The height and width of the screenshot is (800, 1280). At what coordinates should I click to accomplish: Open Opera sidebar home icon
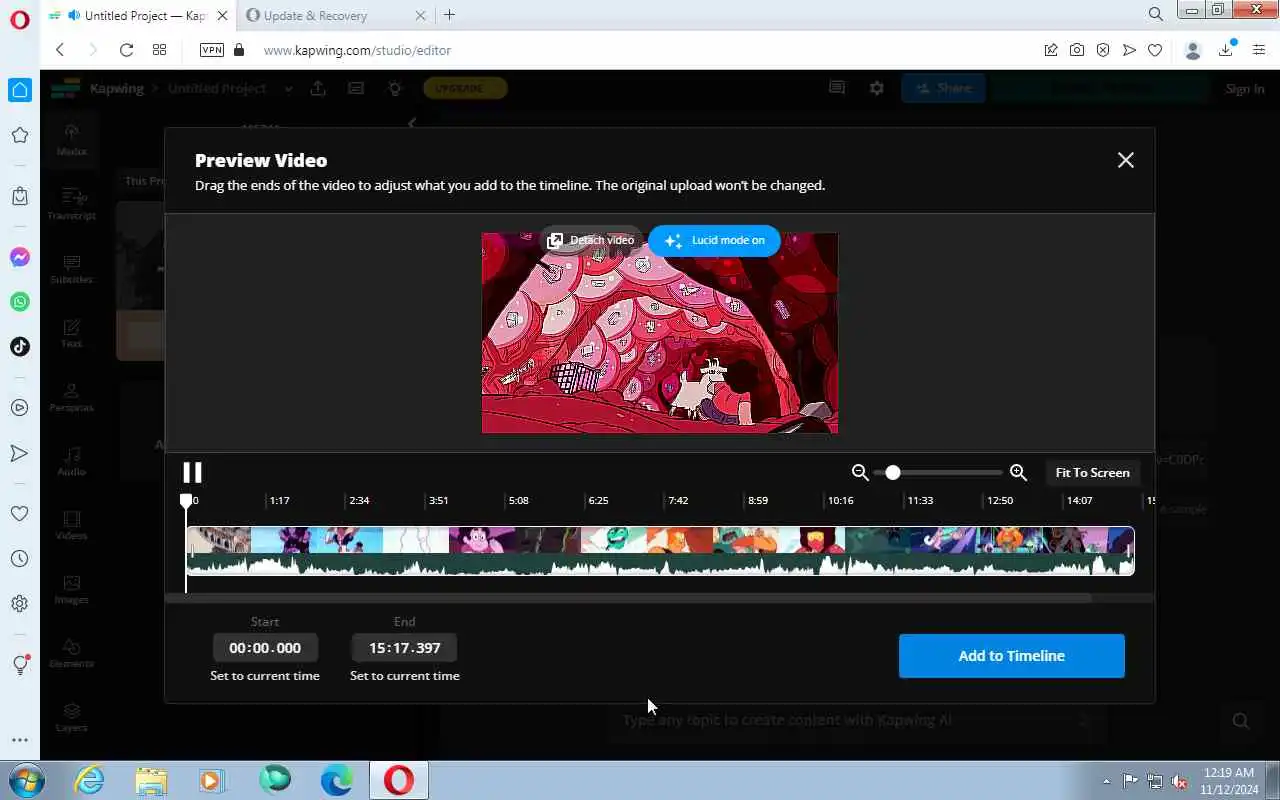[20, 90]
